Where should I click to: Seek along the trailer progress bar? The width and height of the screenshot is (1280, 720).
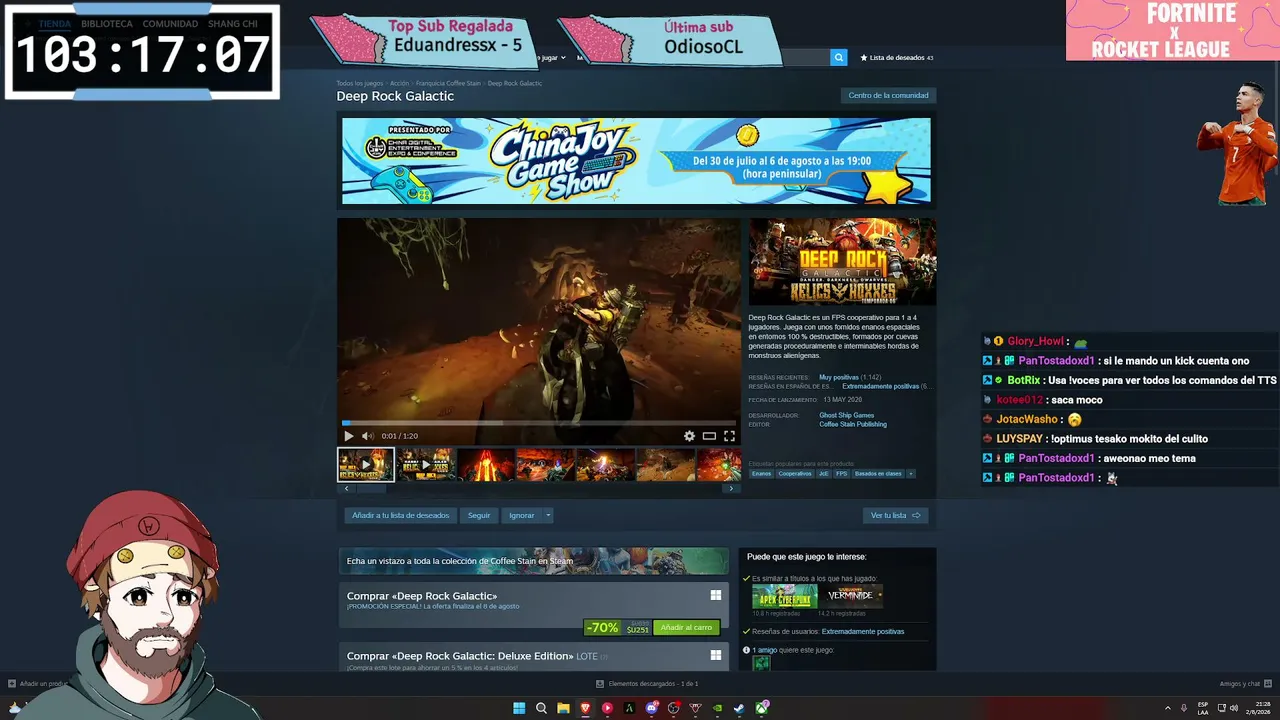539,423
